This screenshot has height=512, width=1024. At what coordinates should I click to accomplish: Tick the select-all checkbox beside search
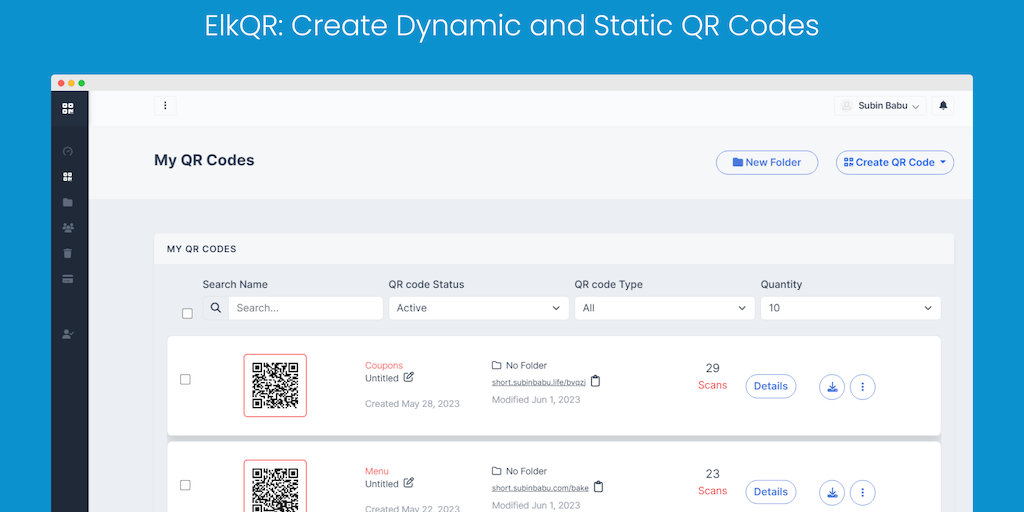click(187, 313)
